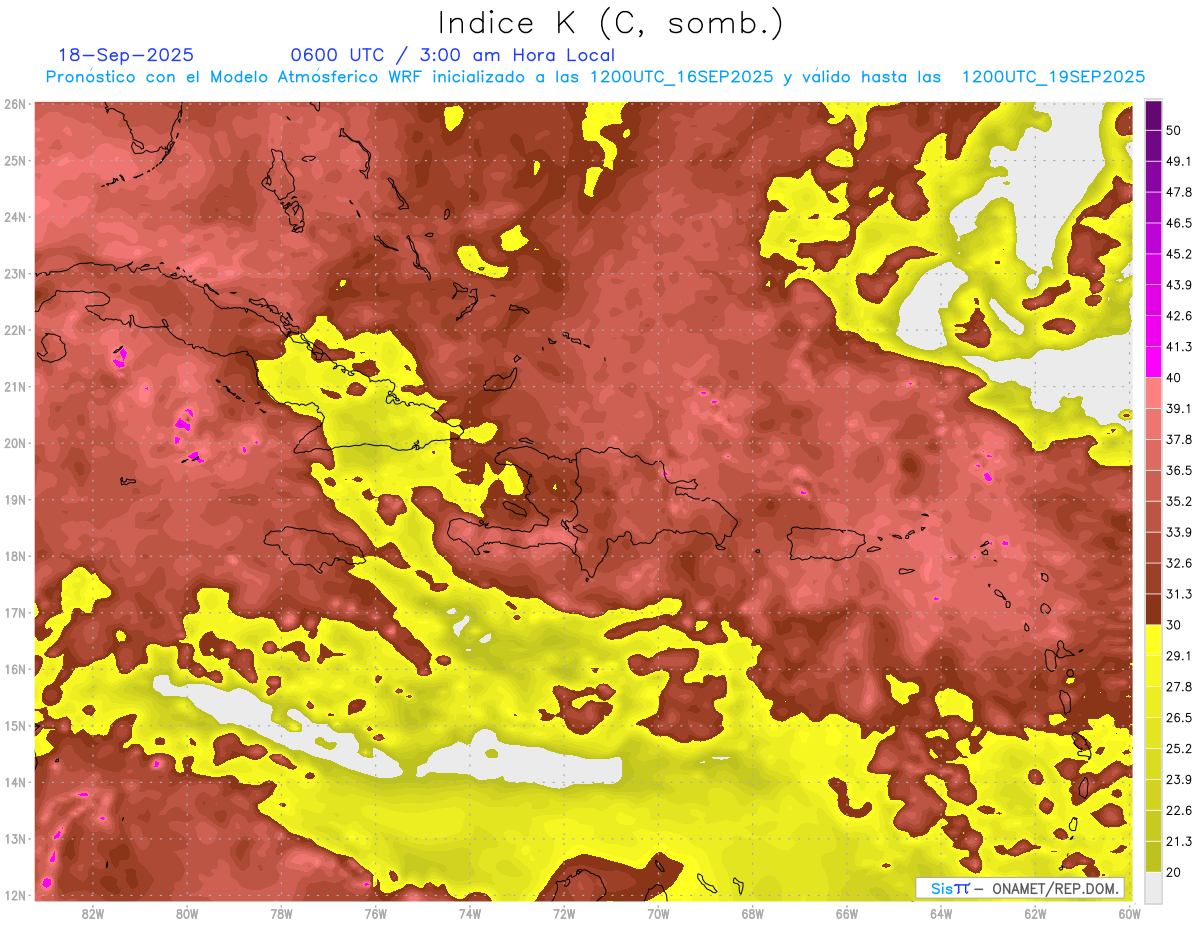This screenshot has width=1200, height=927.
Task: Click the latitude label "12N"
Action: click(x=15, y=895)
